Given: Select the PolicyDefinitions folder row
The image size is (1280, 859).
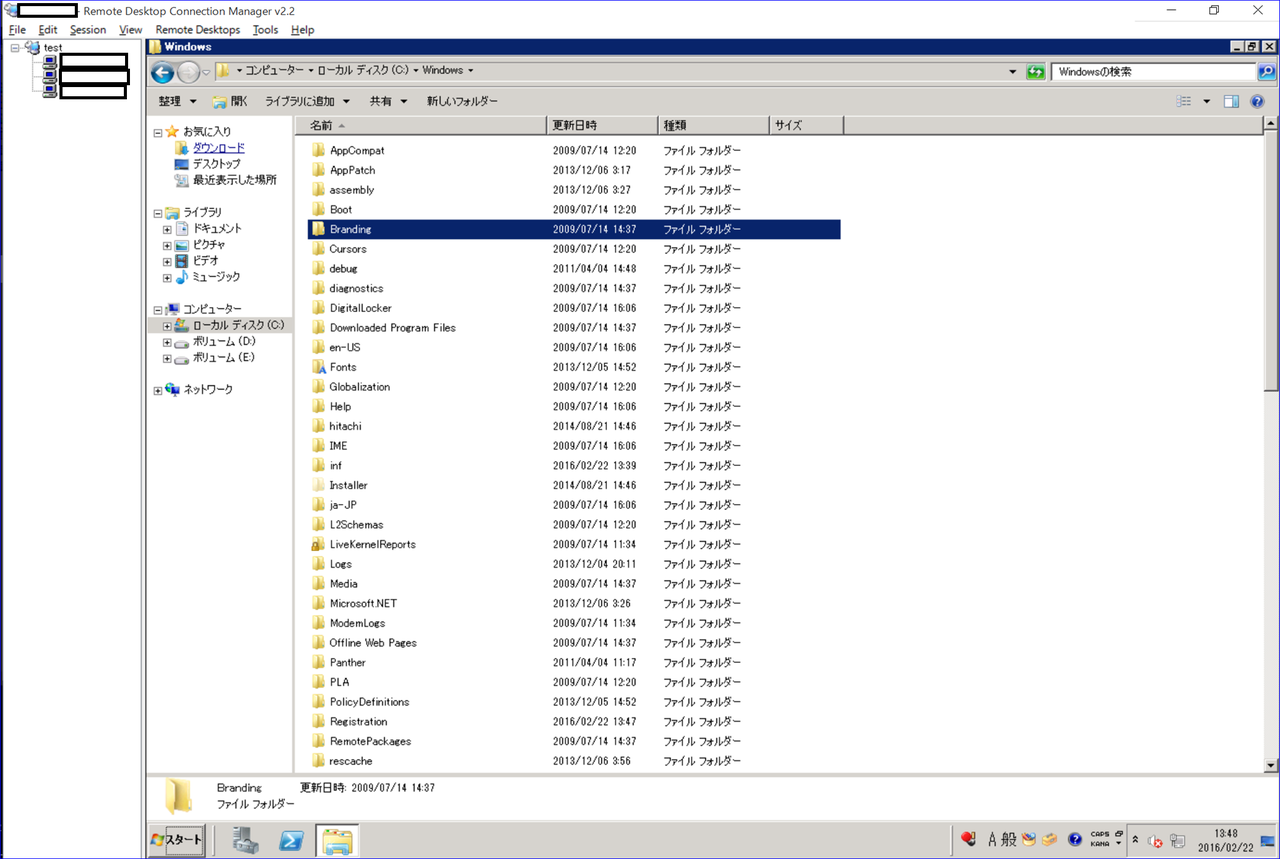Looking at the screenshot, I should click(574, 702).
